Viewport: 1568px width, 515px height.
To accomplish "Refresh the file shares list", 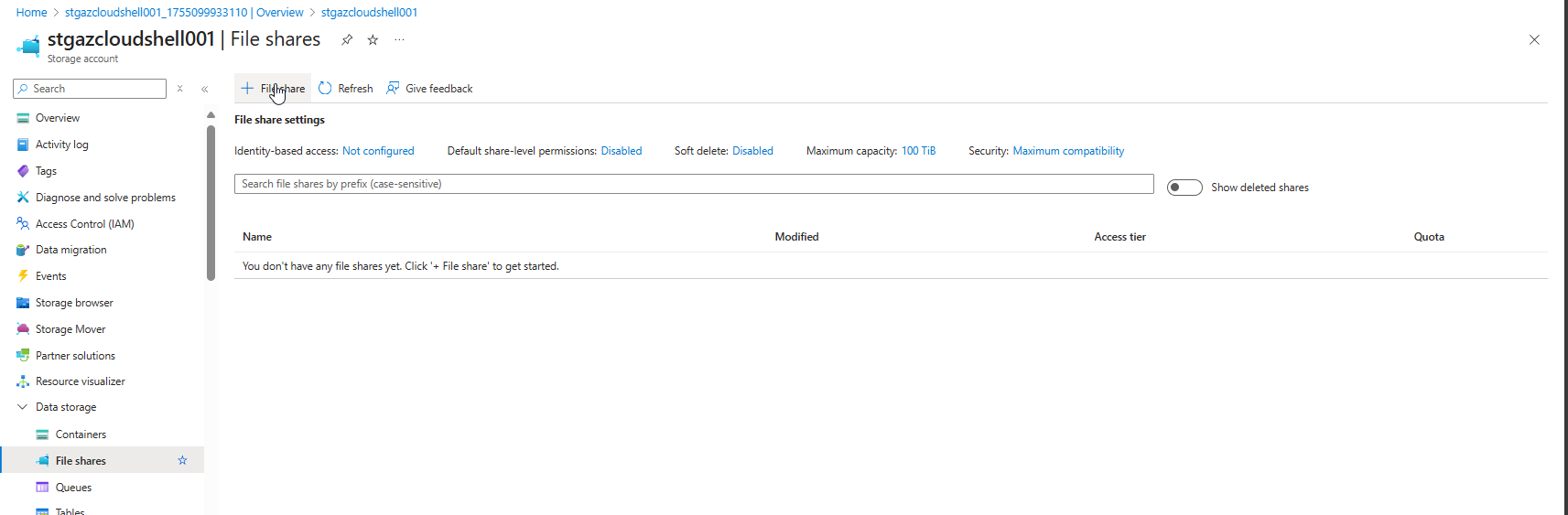I will coord(346,89).
